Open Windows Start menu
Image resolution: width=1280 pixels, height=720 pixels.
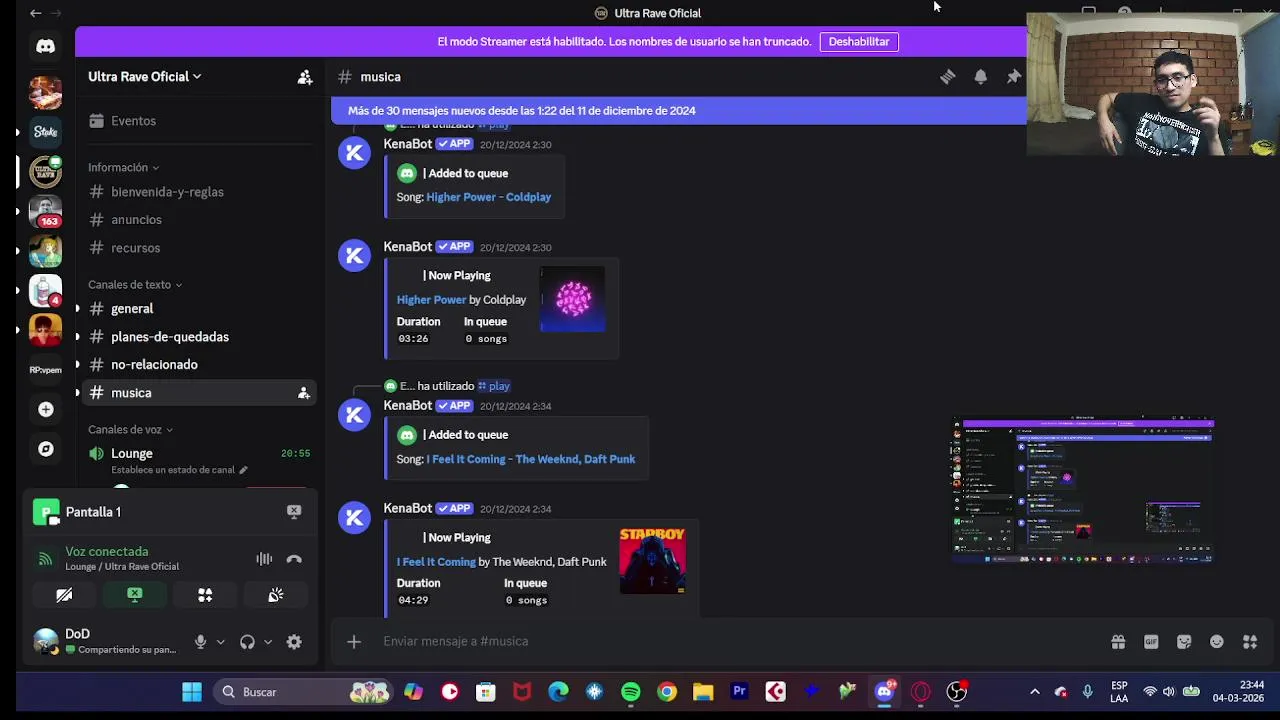point(192,692)
